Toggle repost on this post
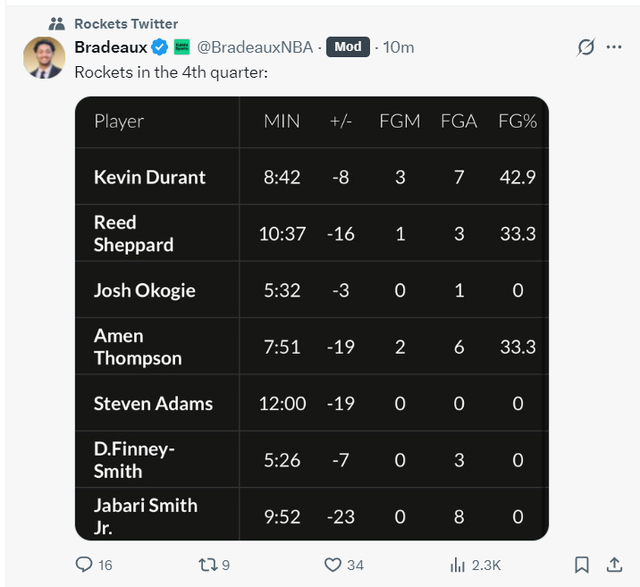 pyautogui.click(x=207, y=565)
